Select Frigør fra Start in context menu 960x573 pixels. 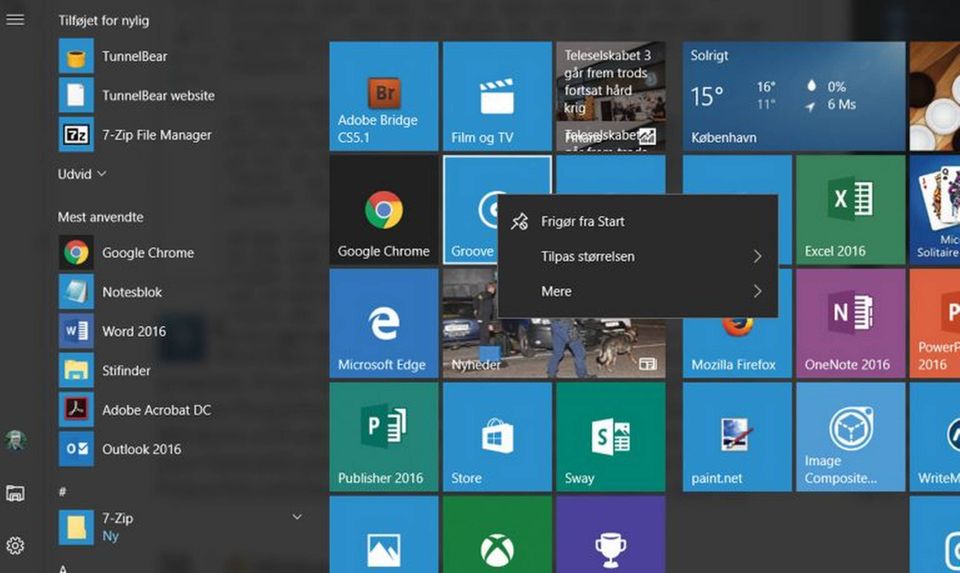click(582, 222)
